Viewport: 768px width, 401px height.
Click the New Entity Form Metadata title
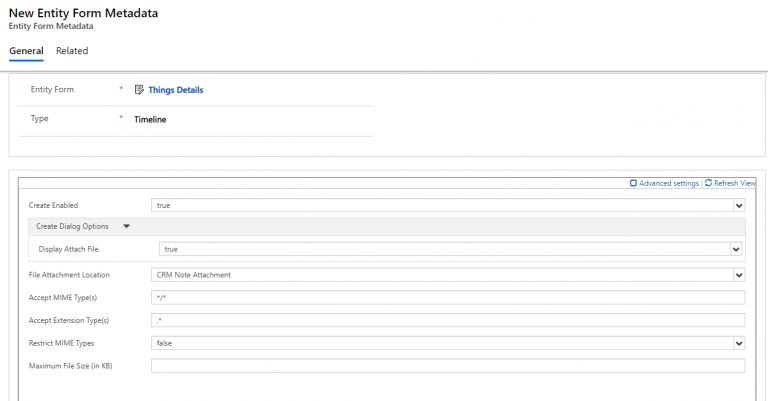tap(83, 12)
